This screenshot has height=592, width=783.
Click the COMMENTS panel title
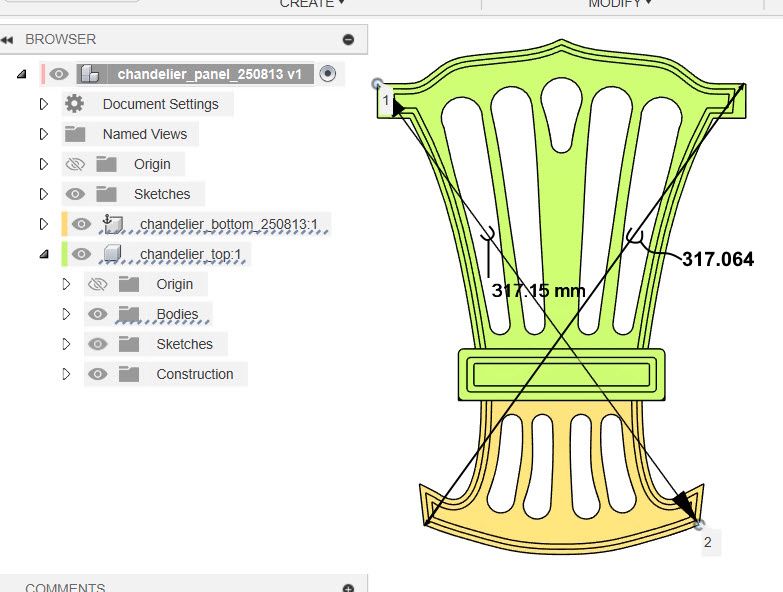tap(65, 588)
